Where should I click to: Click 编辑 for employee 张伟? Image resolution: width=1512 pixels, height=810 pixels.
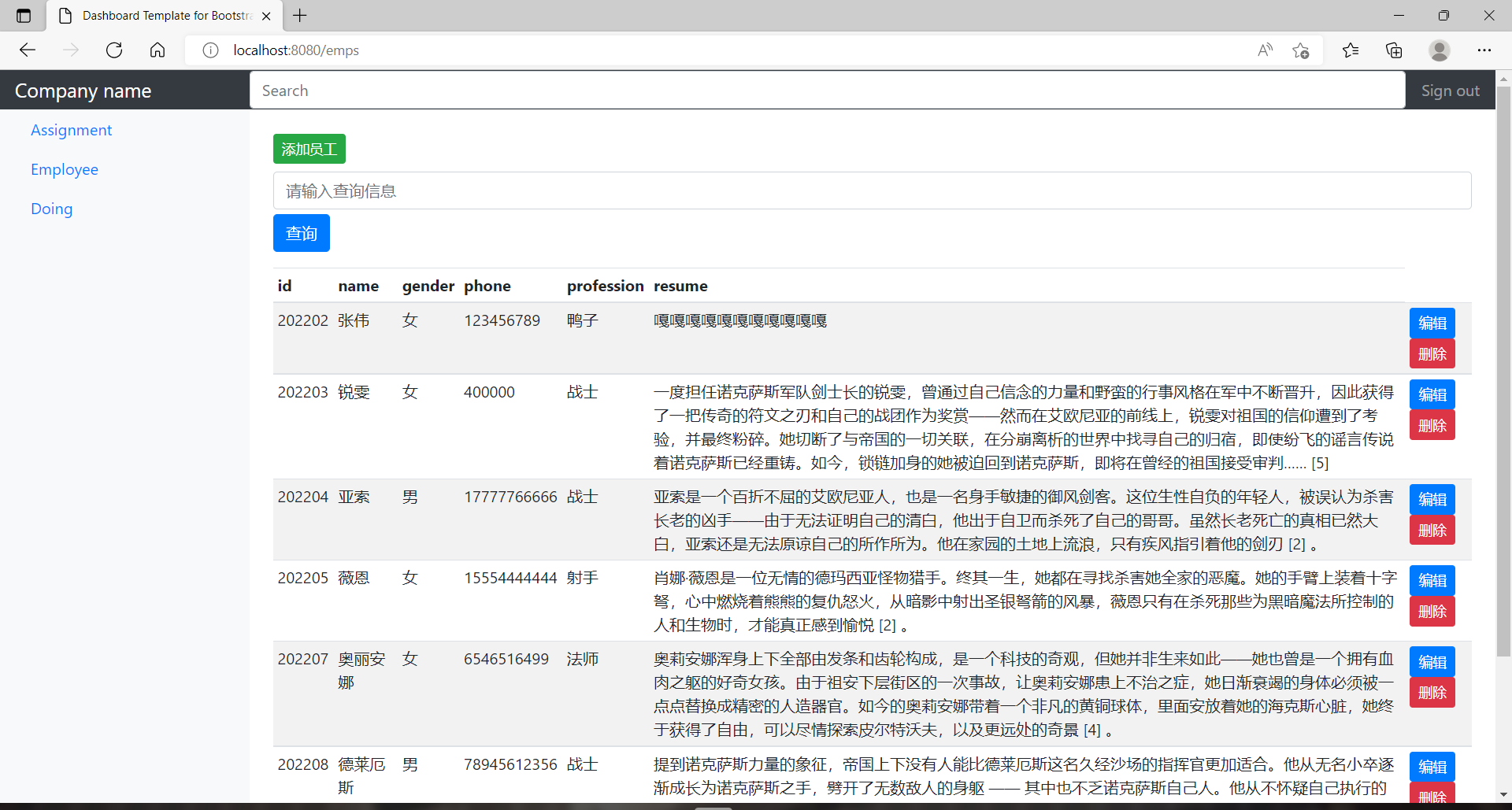pos(1432,323)
